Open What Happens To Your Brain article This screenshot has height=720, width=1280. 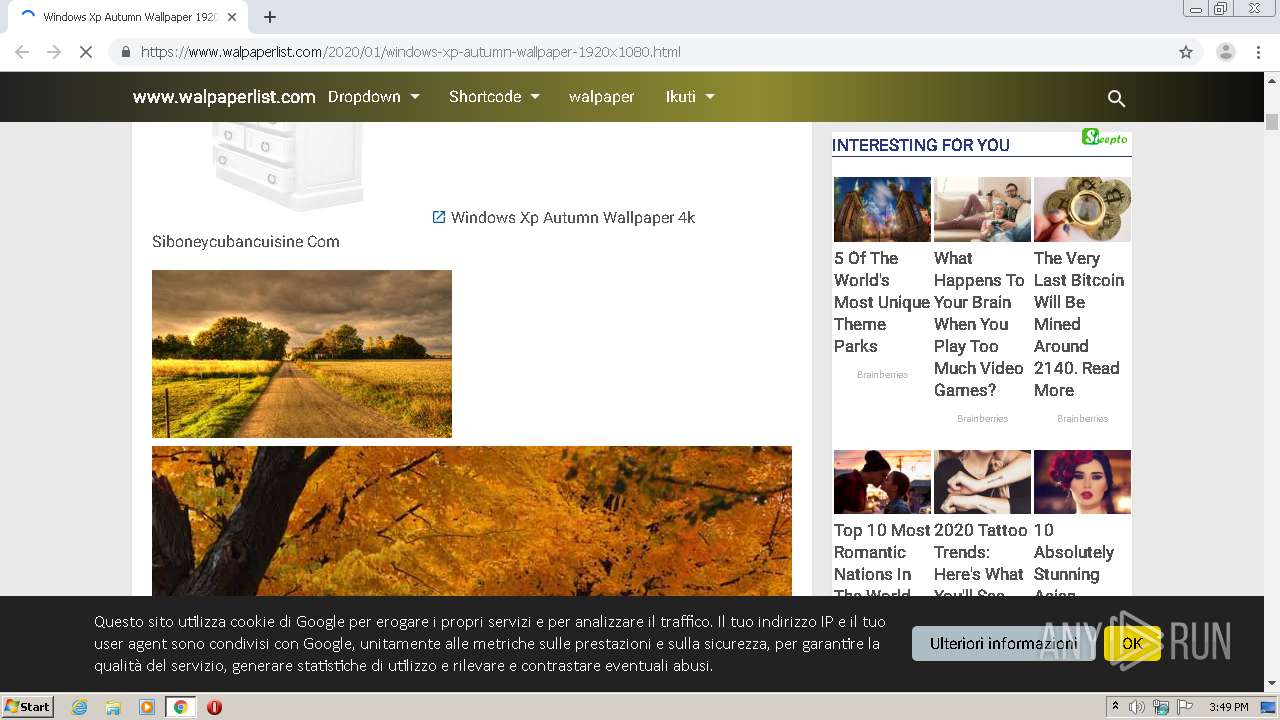pyautogui.click(x=980, y=324)
